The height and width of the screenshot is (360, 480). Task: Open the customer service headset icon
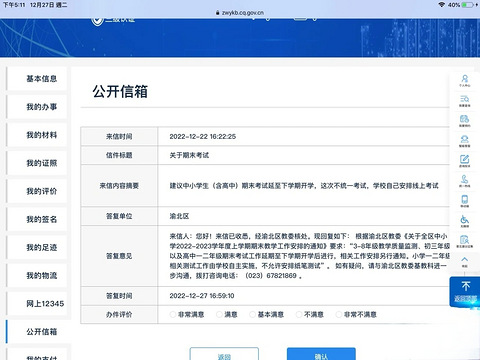pos(465,141)
